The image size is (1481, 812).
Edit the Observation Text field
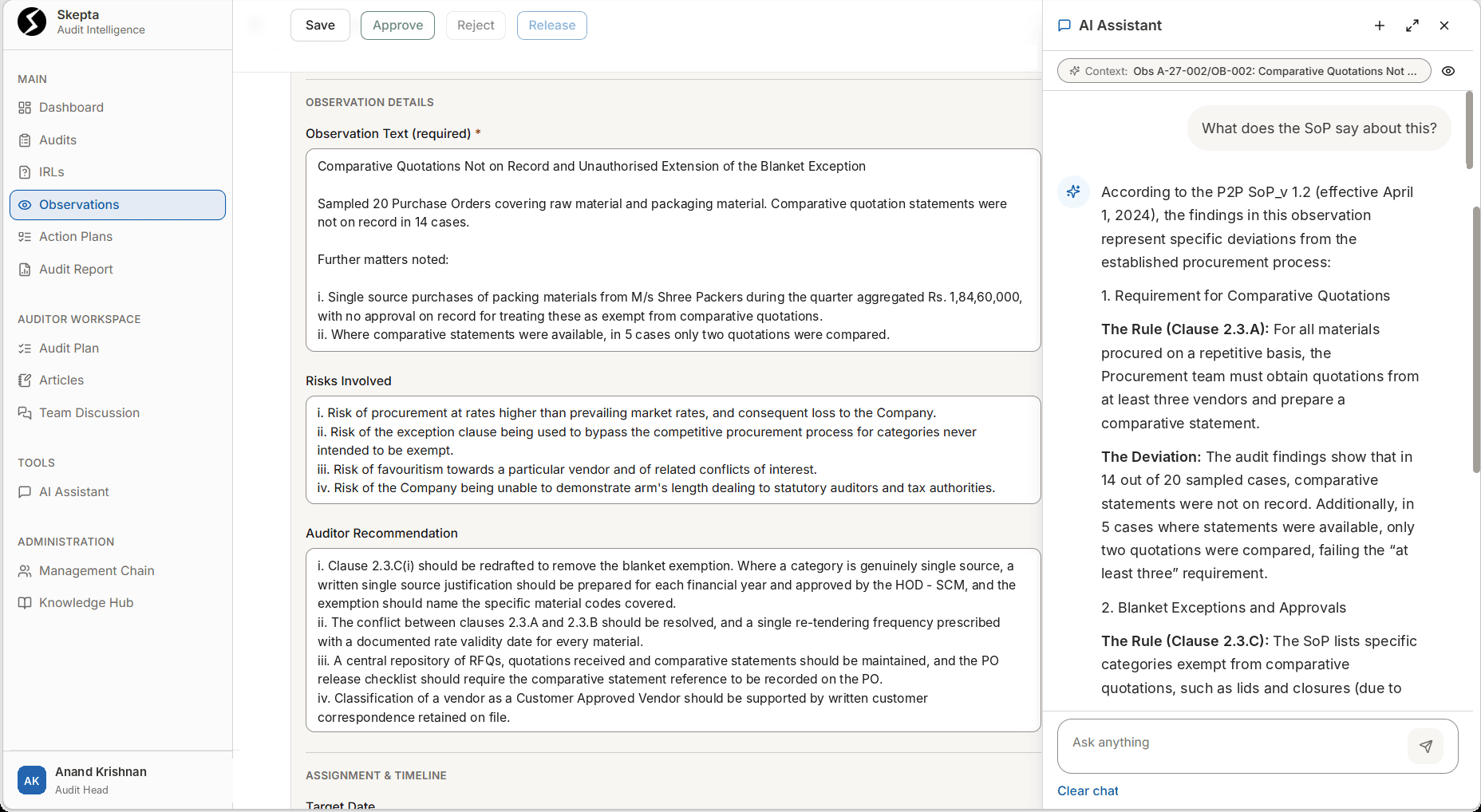(673, 250)
